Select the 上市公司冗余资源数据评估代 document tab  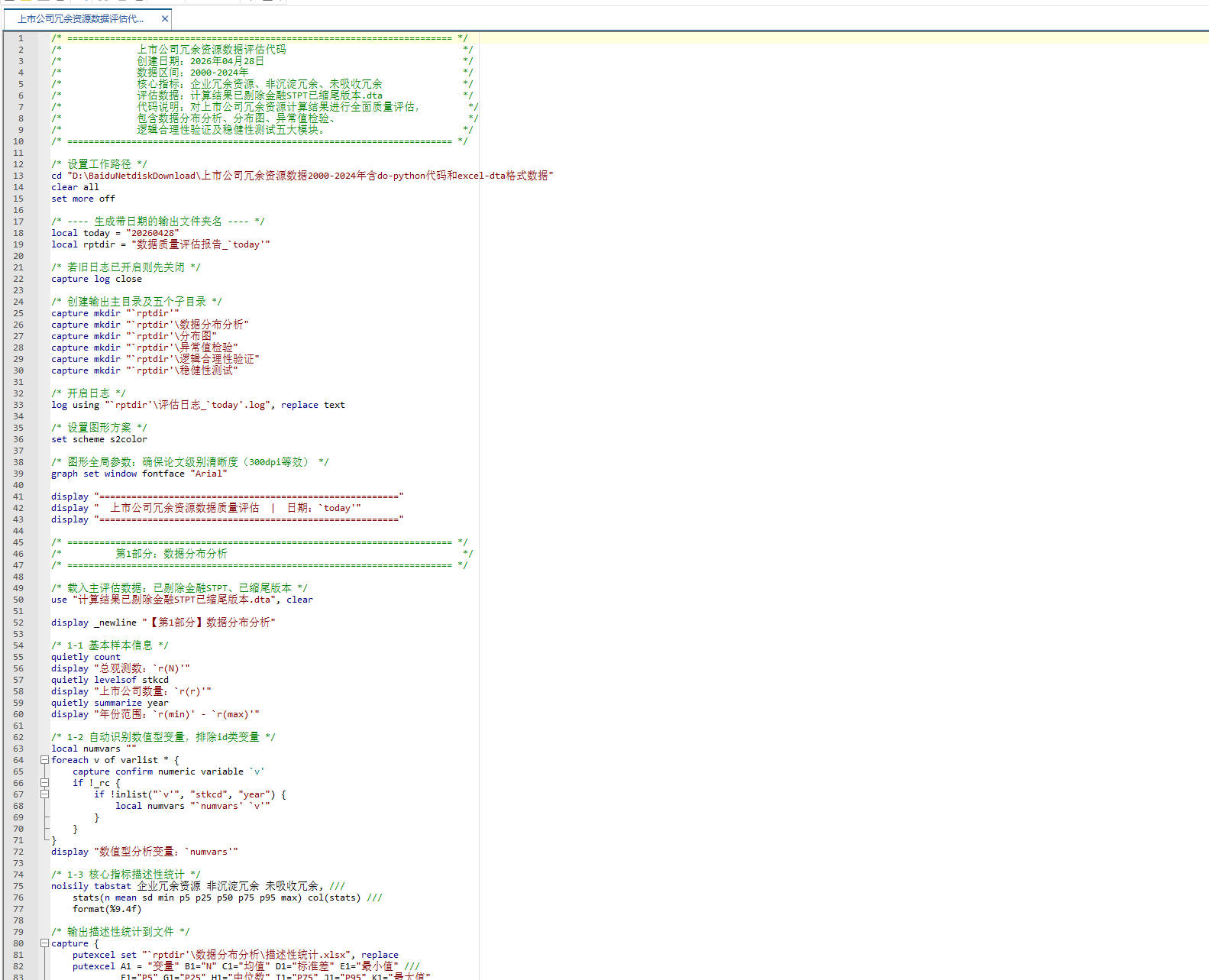coord(80,19)
